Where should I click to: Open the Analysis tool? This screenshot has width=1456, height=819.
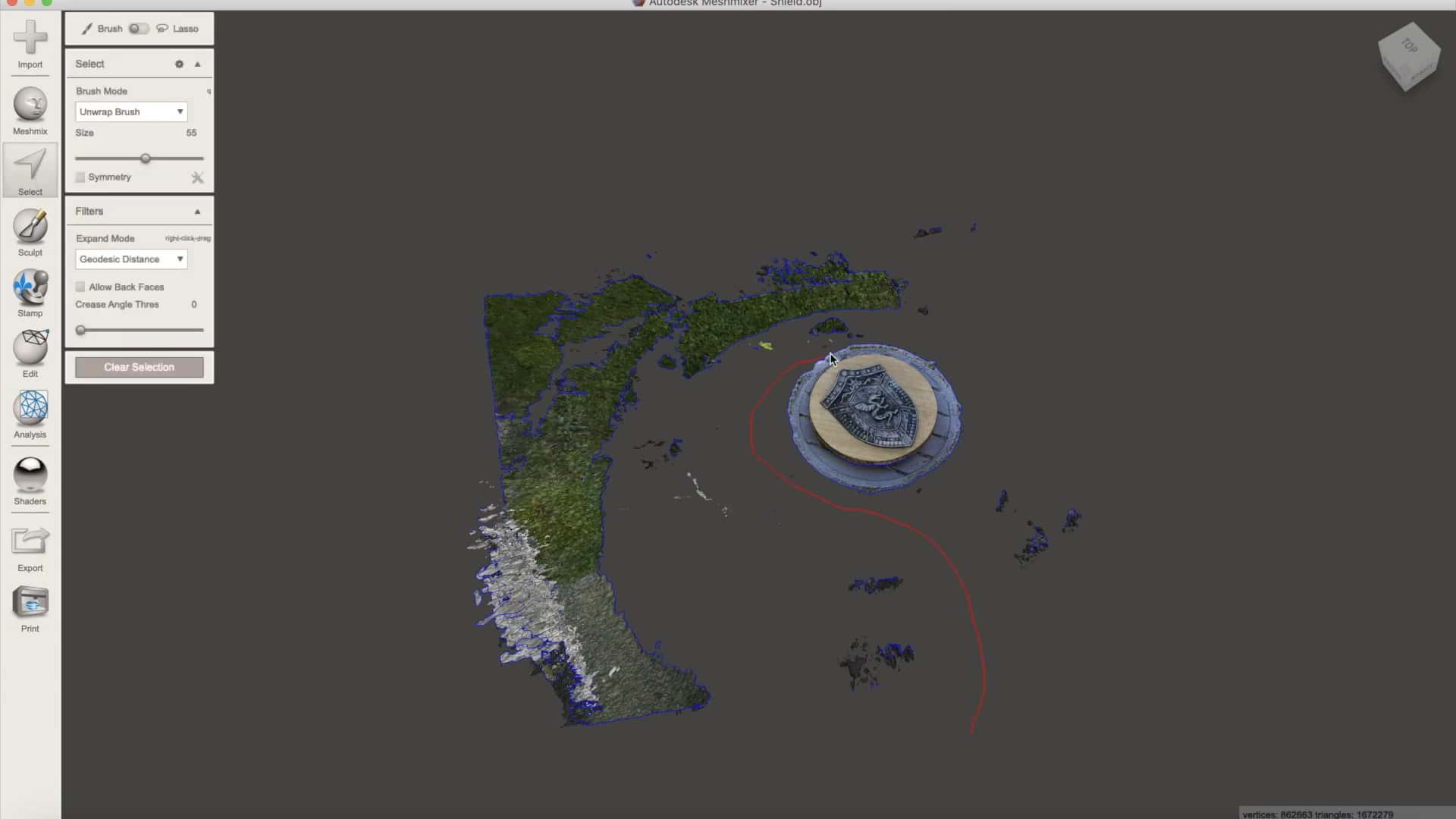click(x=30, y=408)
